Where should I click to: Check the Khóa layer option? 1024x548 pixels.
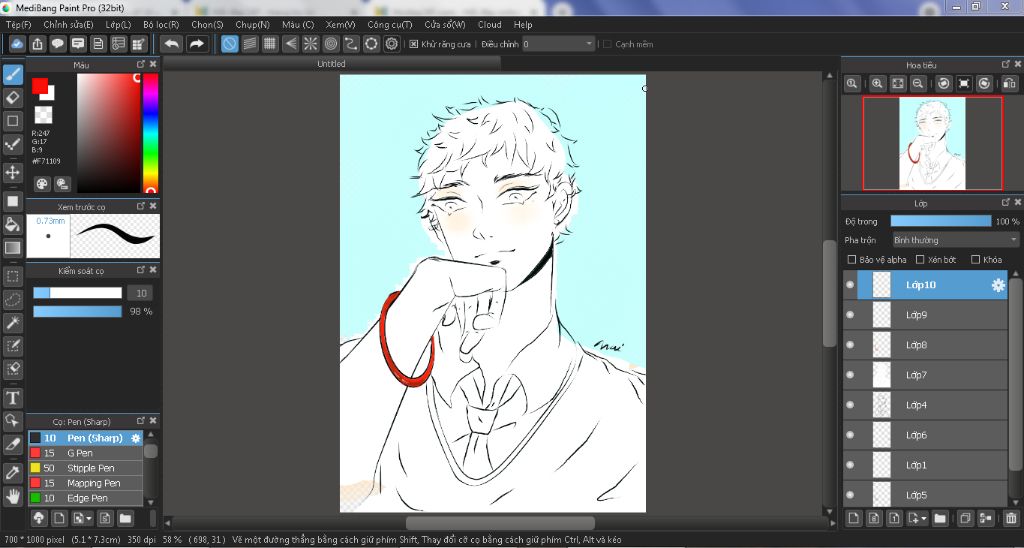pyautogui.click(x=976, y=259)
